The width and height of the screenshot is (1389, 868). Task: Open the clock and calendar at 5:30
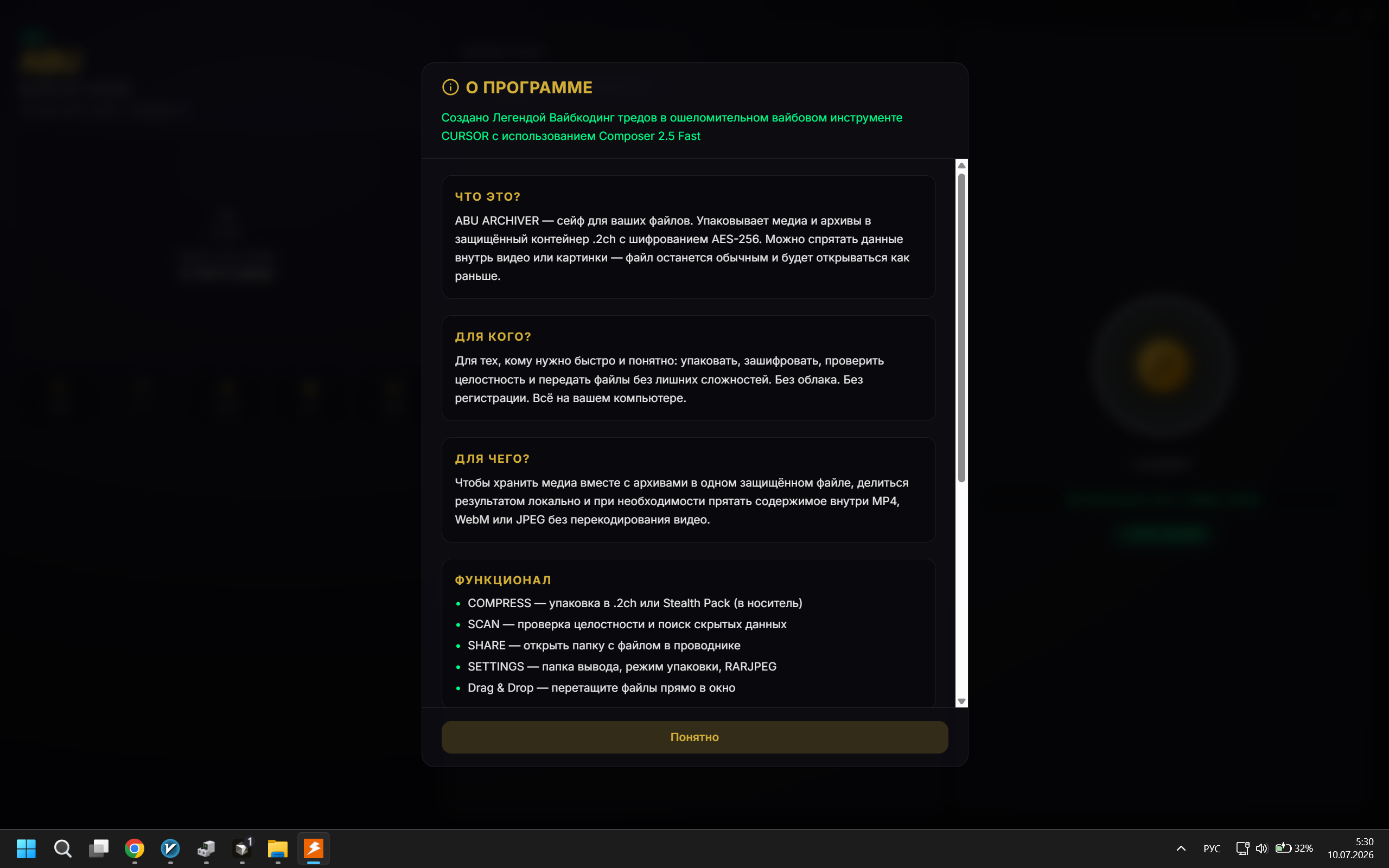pos(1350,848)
